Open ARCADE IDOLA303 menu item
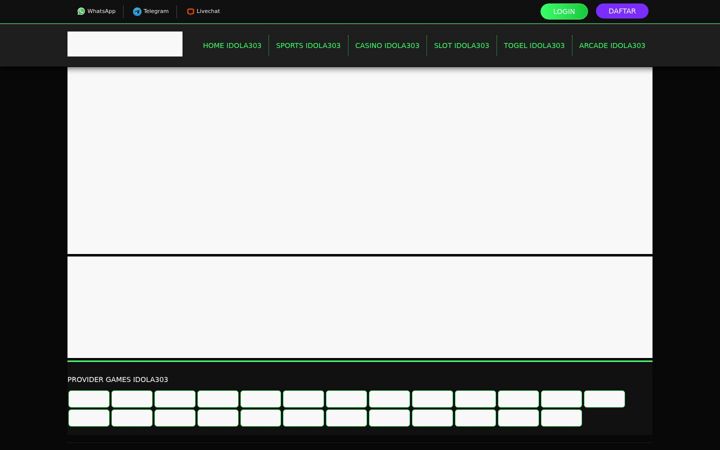This screenshot has width=720, height=450. 612,45
